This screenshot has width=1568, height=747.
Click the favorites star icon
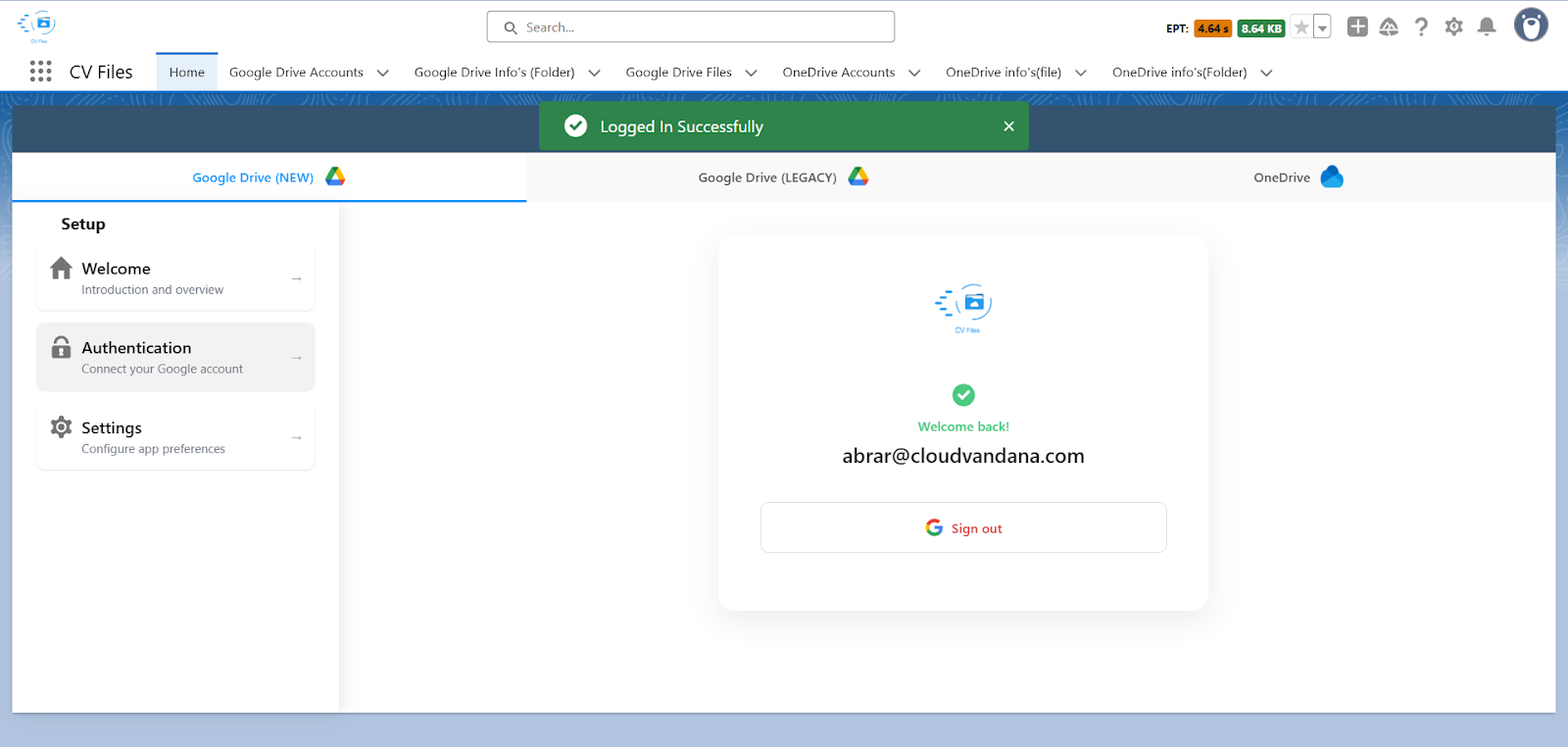pos(1300,27)
